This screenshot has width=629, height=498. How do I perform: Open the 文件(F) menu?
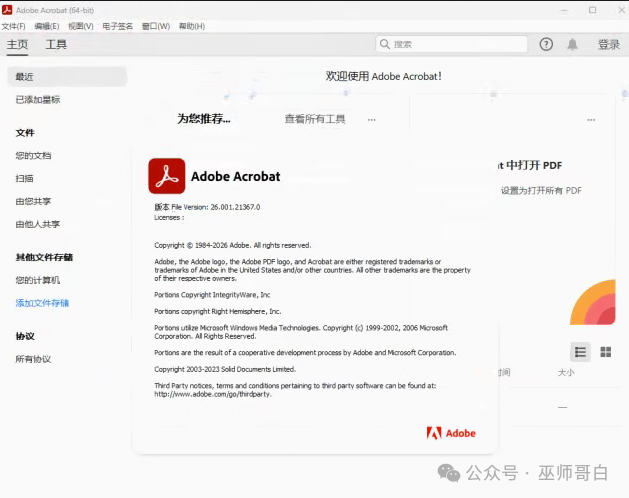click(x=13, y=26)
